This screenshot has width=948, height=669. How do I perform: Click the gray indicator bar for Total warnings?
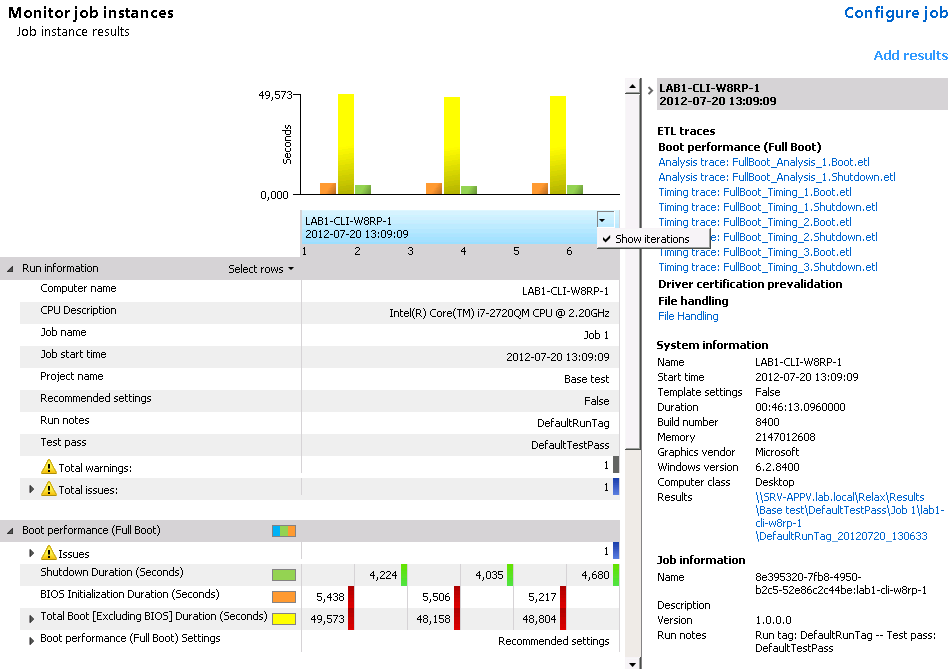coord(616,465)
